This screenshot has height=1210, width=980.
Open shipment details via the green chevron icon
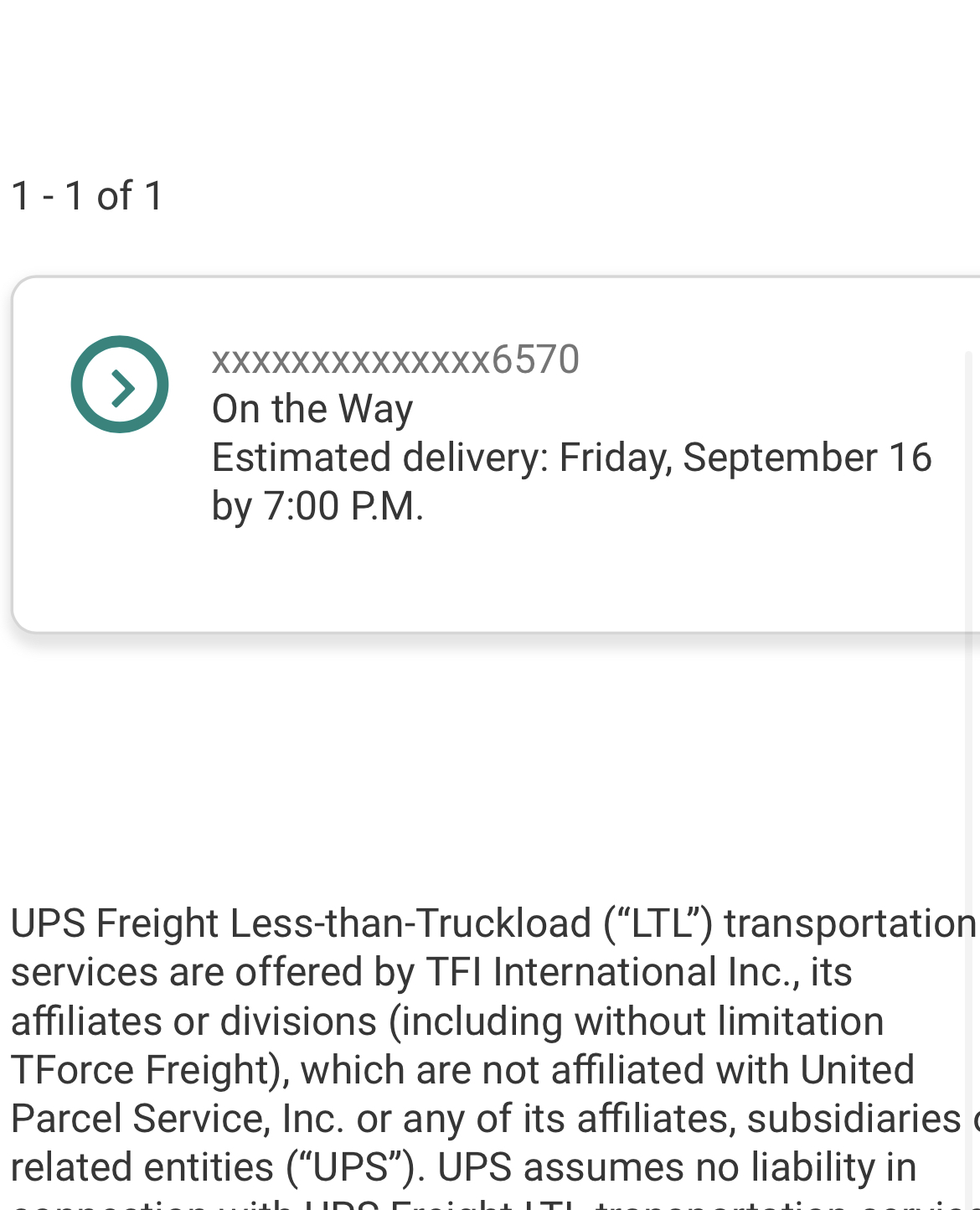120,385
